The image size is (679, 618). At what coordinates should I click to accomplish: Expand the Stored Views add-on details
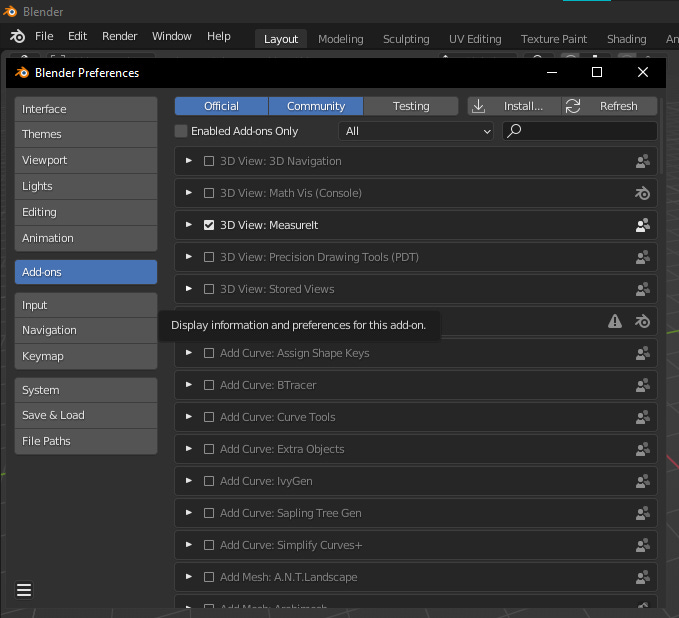pyautogui.click(x=188, y=289)
